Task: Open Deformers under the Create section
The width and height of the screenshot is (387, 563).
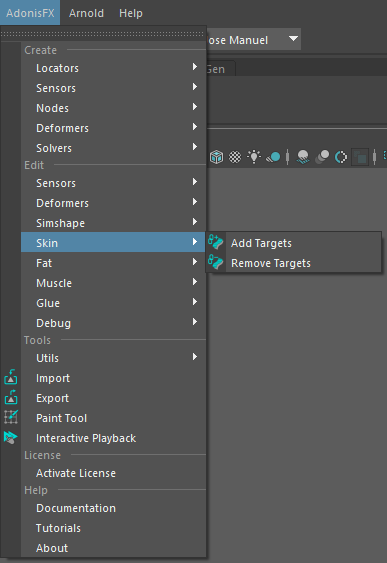Action: tap(113, 128)
